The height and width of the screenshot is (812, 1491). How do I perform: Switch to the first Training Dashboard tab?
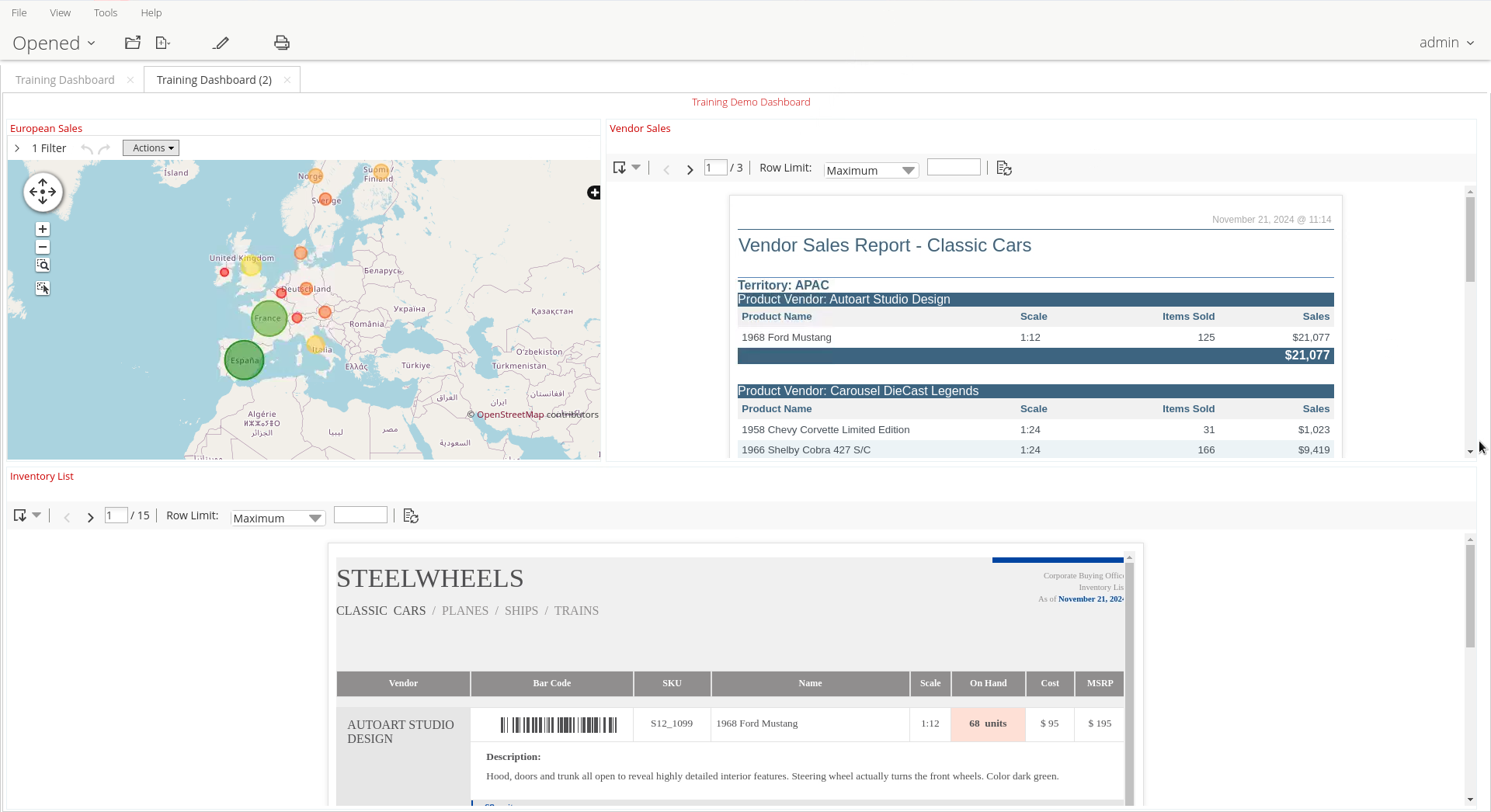coord(65,80)
